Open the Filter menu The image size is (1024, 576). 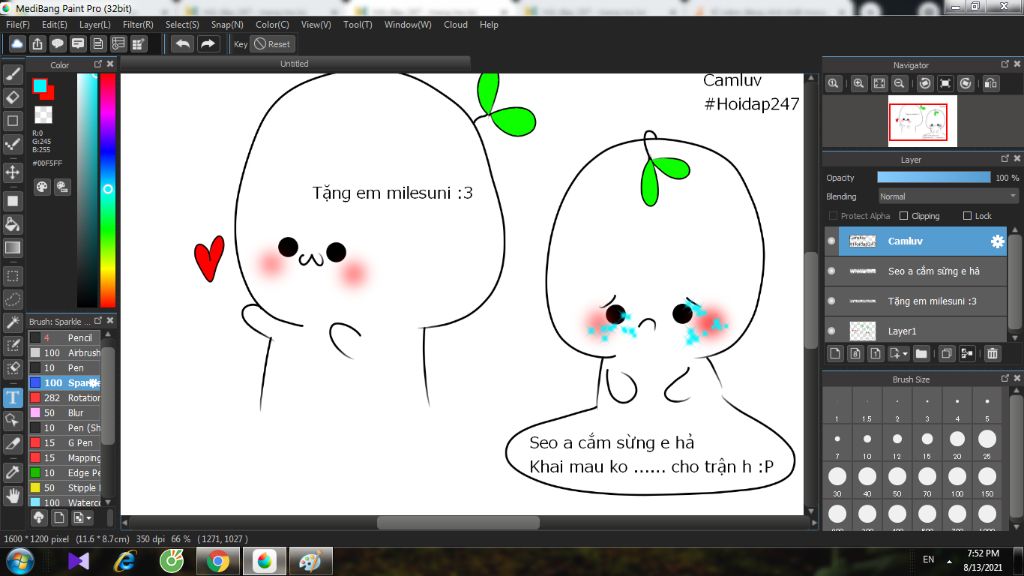(138, 25)
